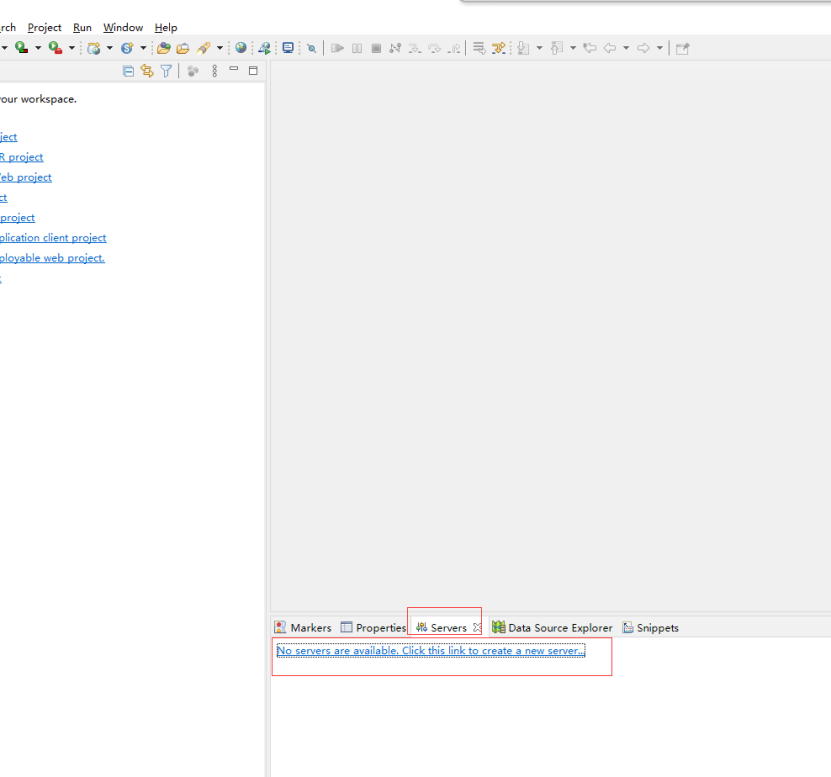The width and height of the screenshot is (831, 777).
Task: Click the Drop to Frame icon
Action: (x=479, y=48)
